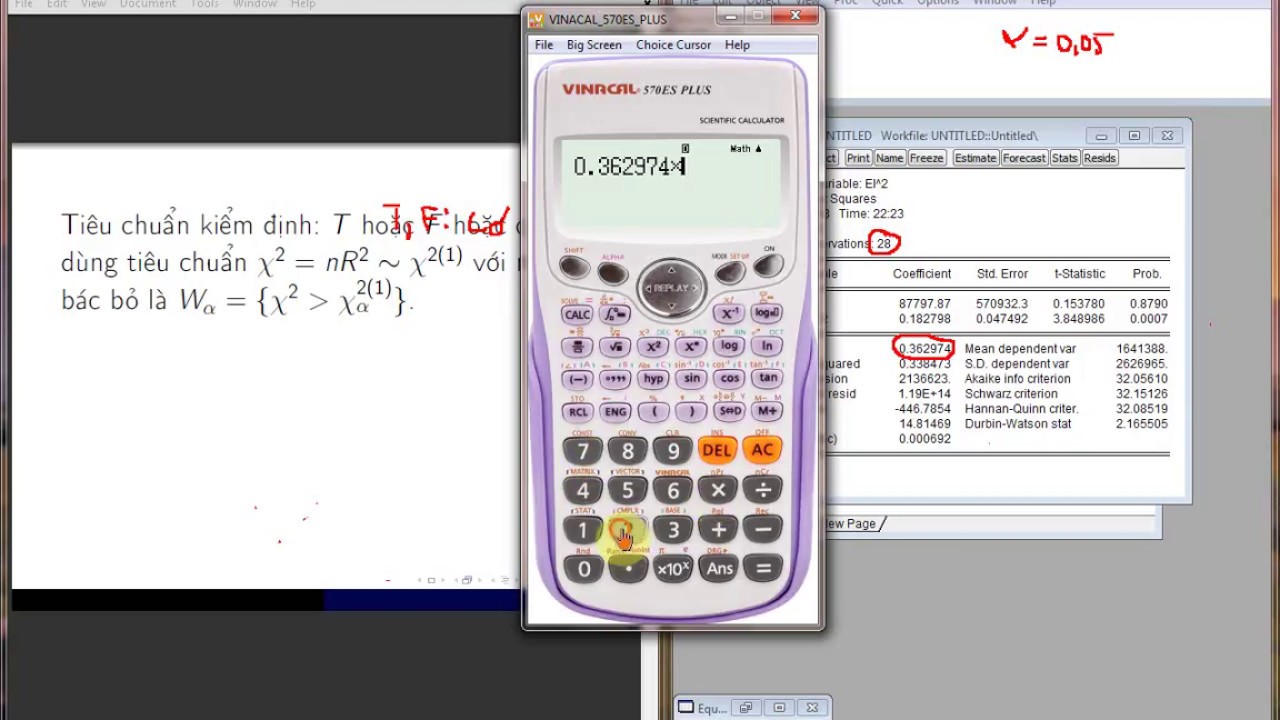Hit the open parenthesis key
1280x720 pixels.
[653, 411]
